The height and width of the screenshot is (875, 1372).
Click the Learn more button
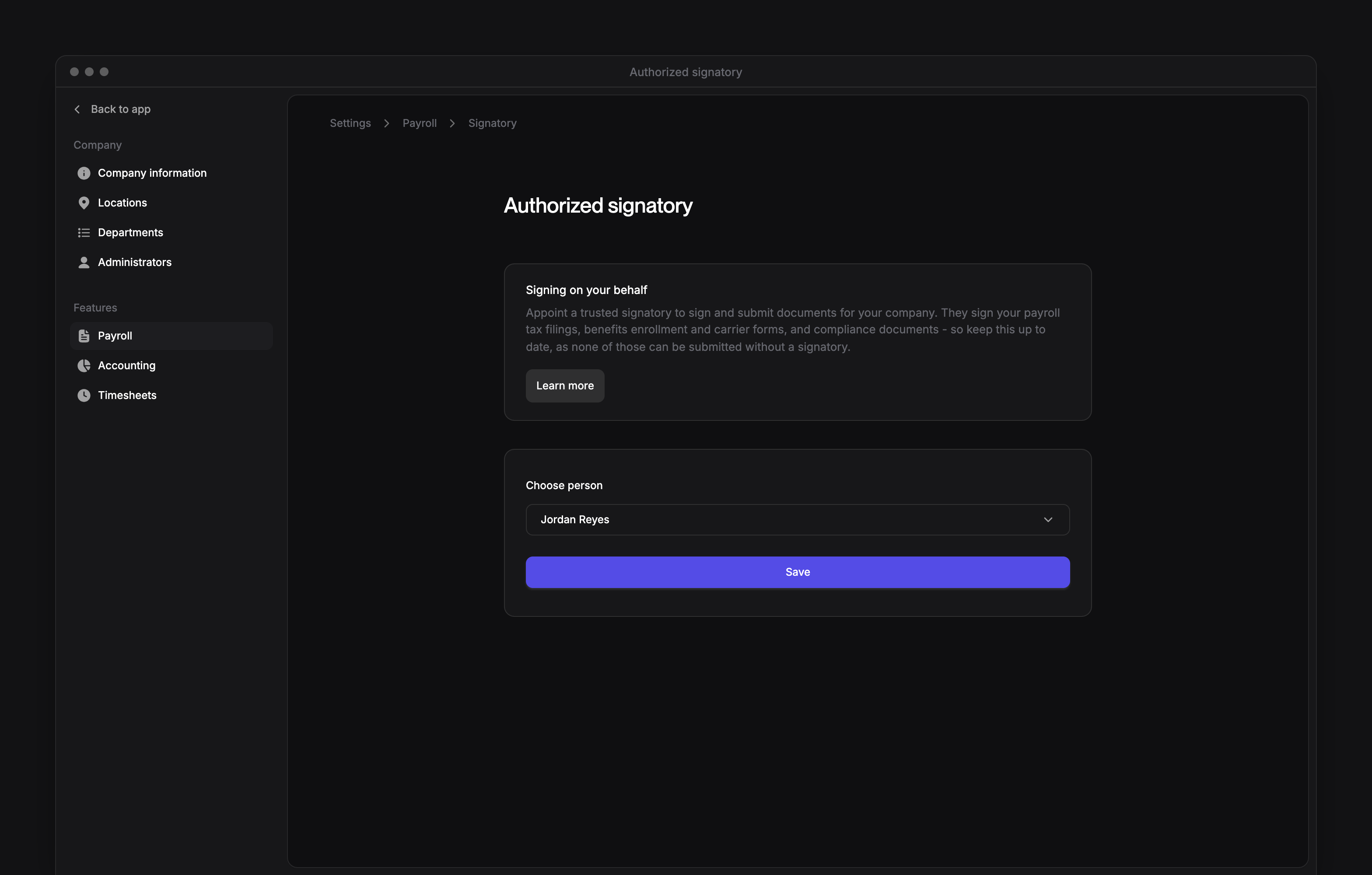tap(565, 386)
